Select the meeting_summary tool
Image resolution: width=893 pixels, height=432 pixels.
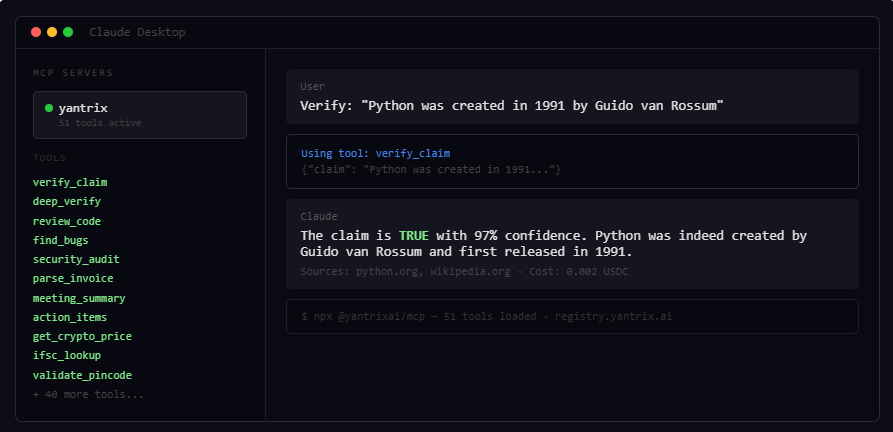(x=79, y=298)
